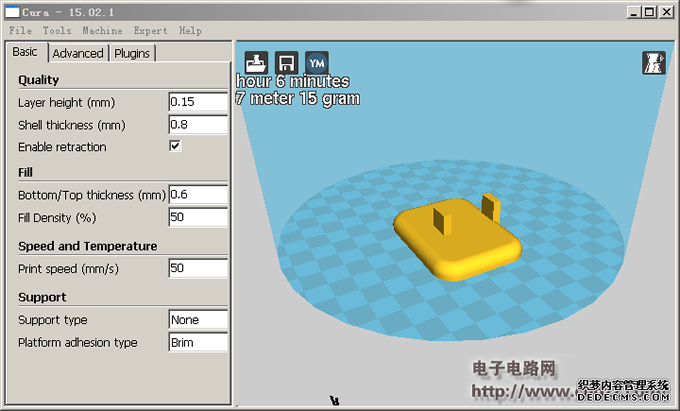Open the Help menu
Image resolution: width=680 pixels, height=411 pixels.
pyautogui.click(x=190, y=30)
